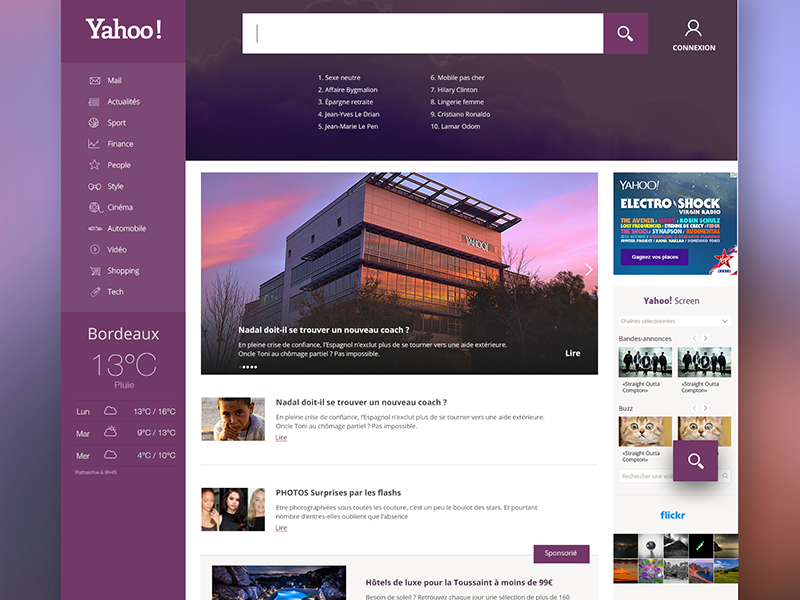800x600 pixels.
Task: Open the first Buzz cat video thumbnail
Action: [645, 432]
